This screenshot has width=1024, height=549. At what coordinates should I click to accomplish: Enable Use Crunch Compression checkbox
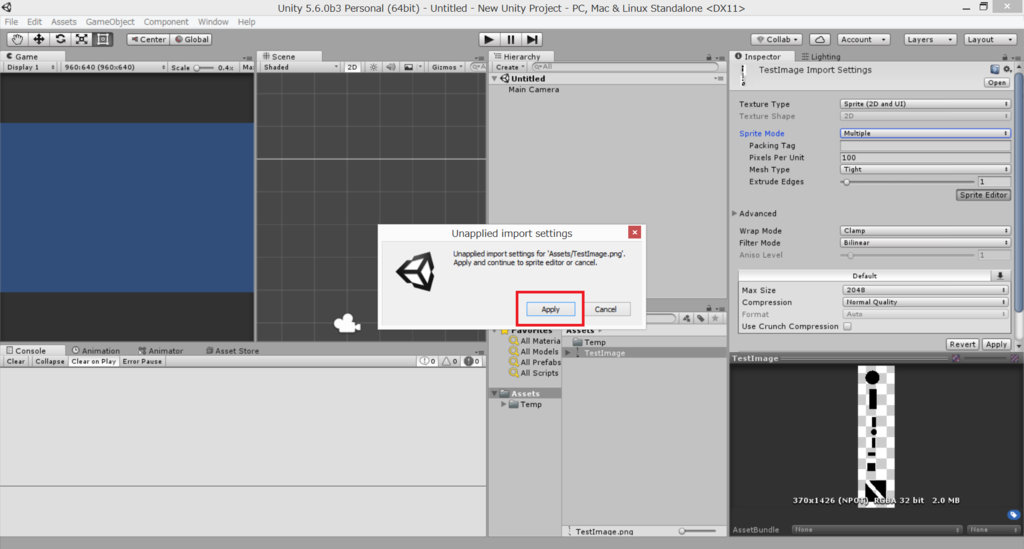click(847, 326)
